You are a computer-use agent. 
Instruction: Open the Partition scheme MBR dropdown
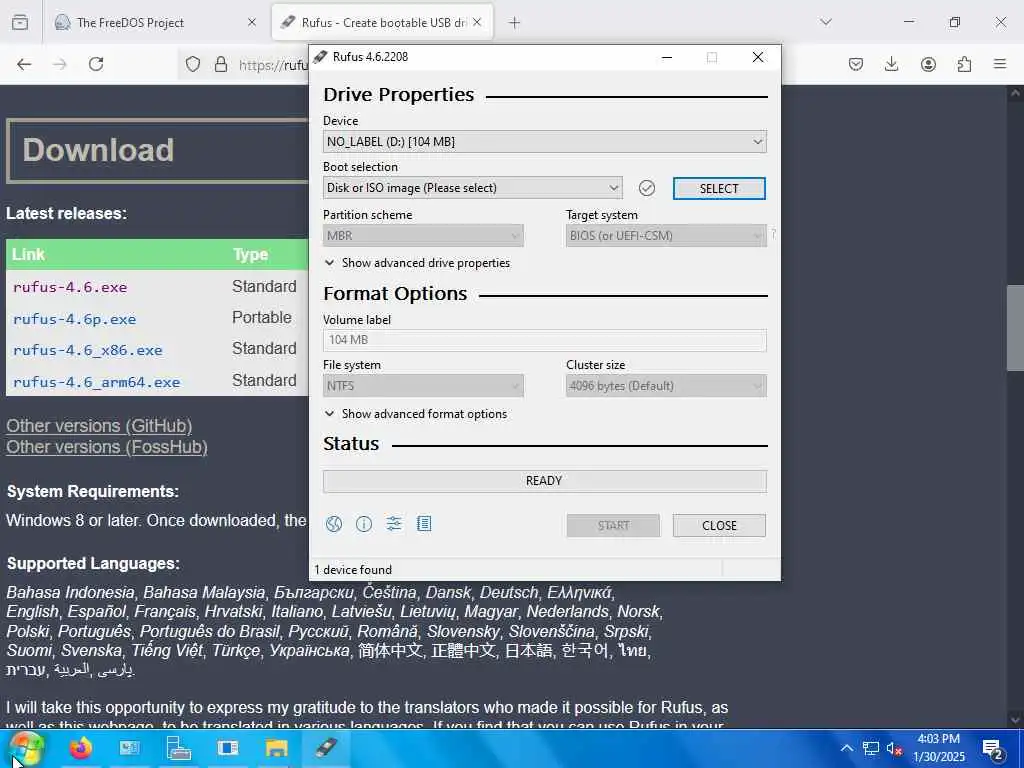click(x=423, y=236)
